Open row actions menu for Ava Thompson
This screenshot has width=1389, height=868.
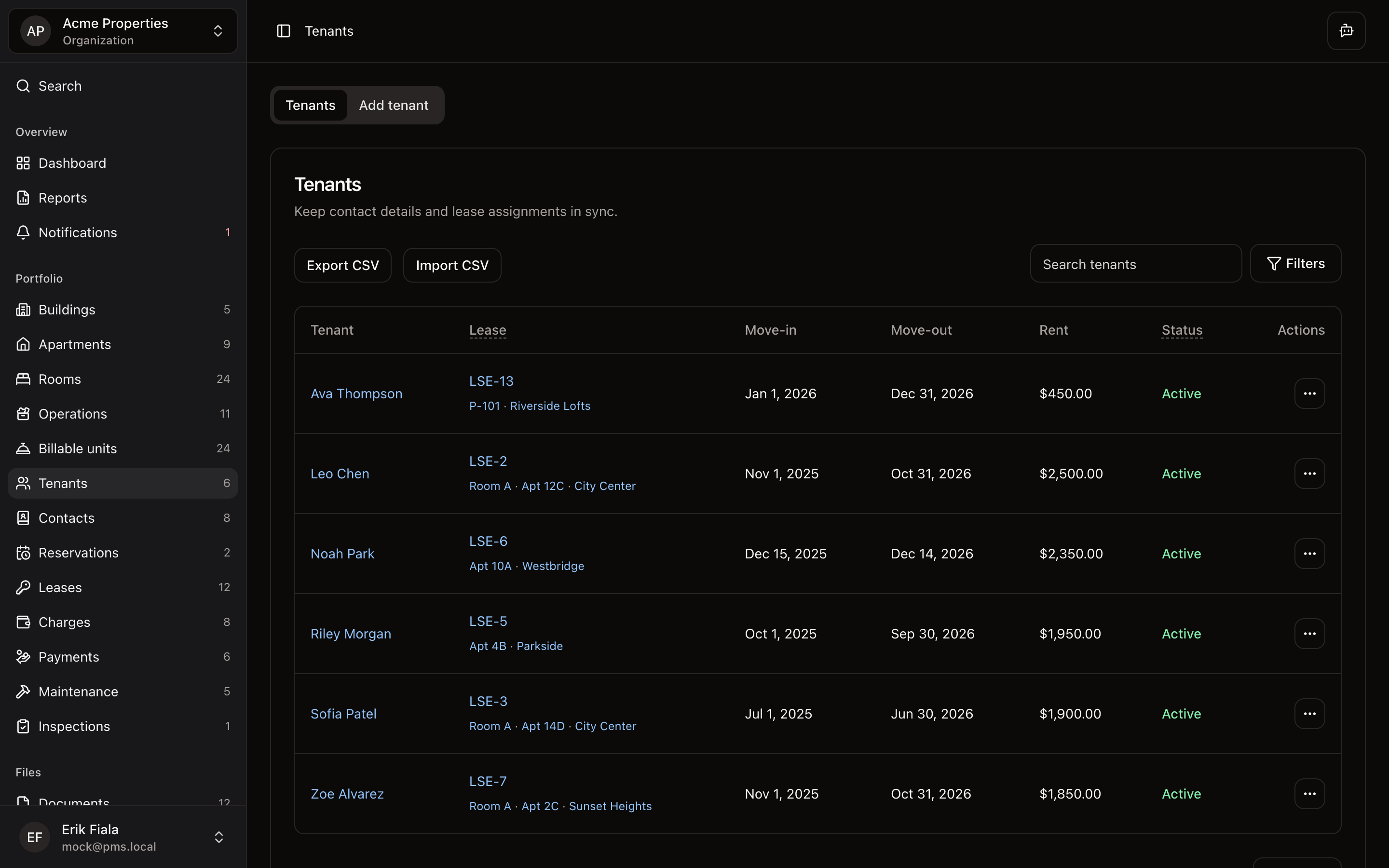[x=1309, y=393]
